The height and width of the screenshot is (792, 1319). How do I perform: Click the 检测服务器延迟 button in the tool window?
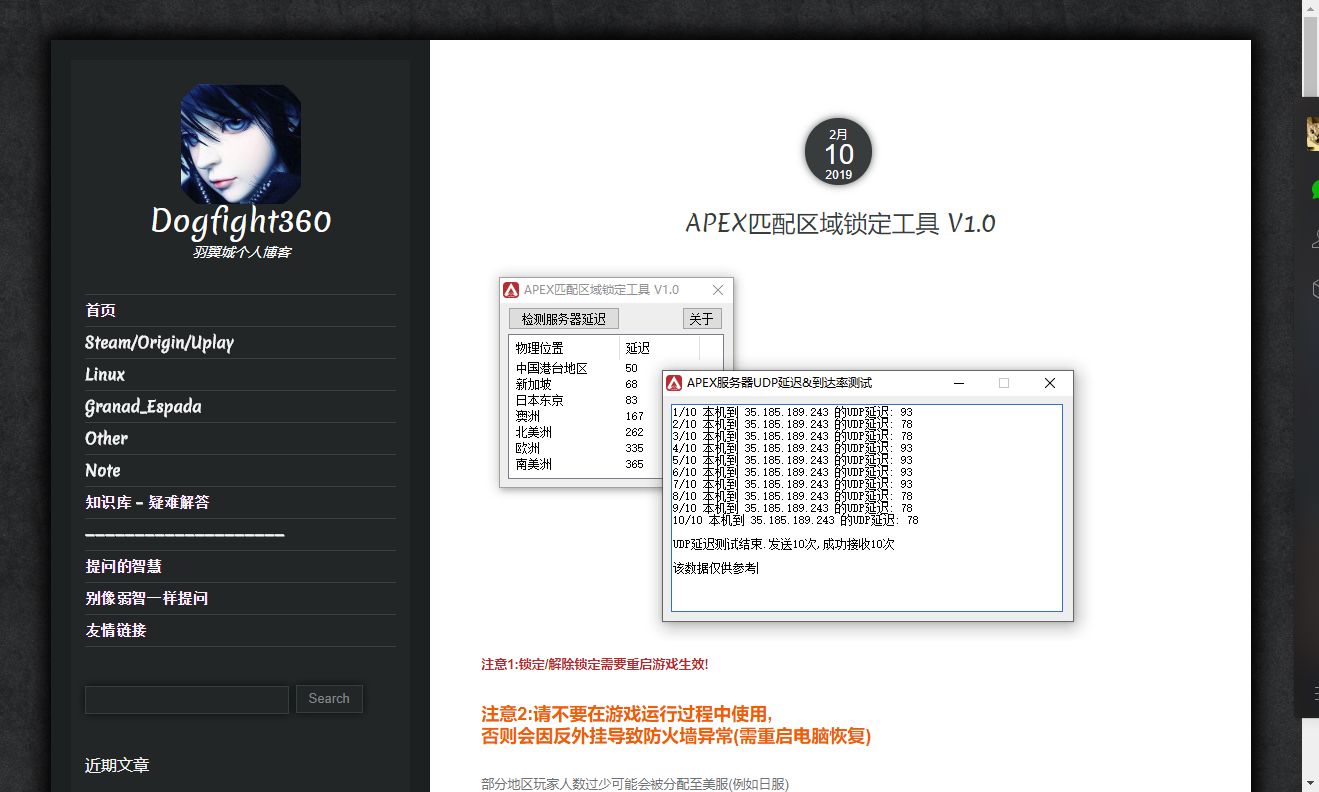564,319
